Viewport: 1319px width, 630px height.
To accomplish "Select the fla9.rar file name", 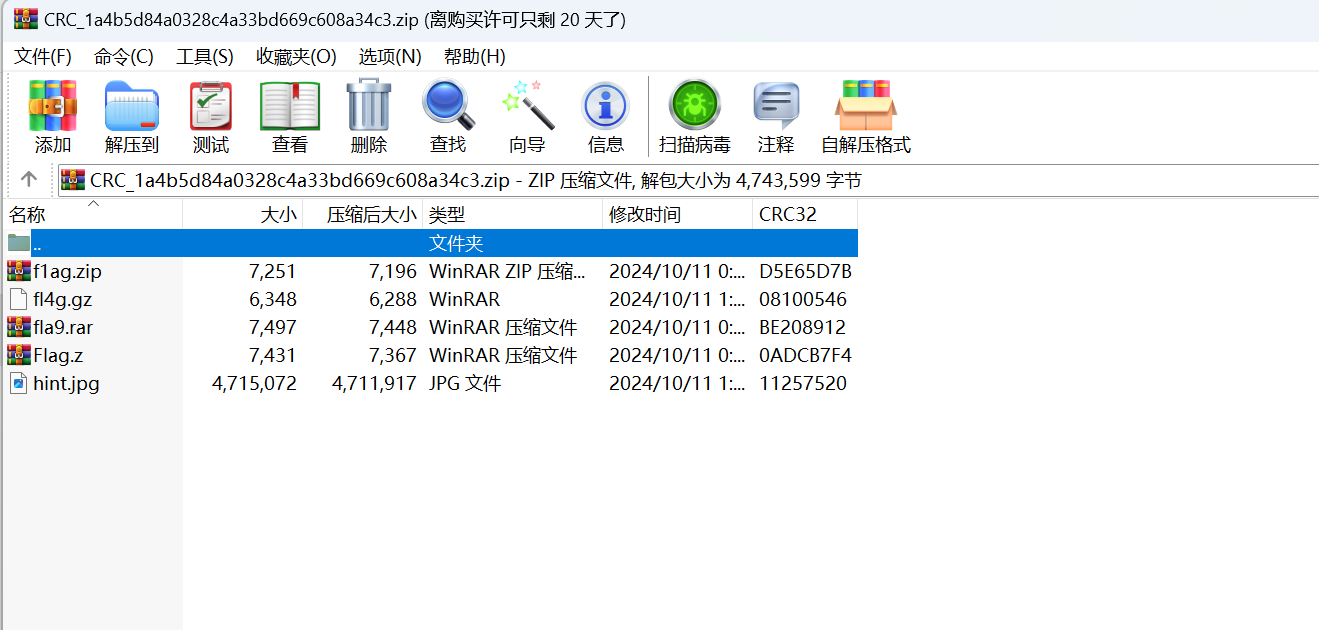I will 63,327.
